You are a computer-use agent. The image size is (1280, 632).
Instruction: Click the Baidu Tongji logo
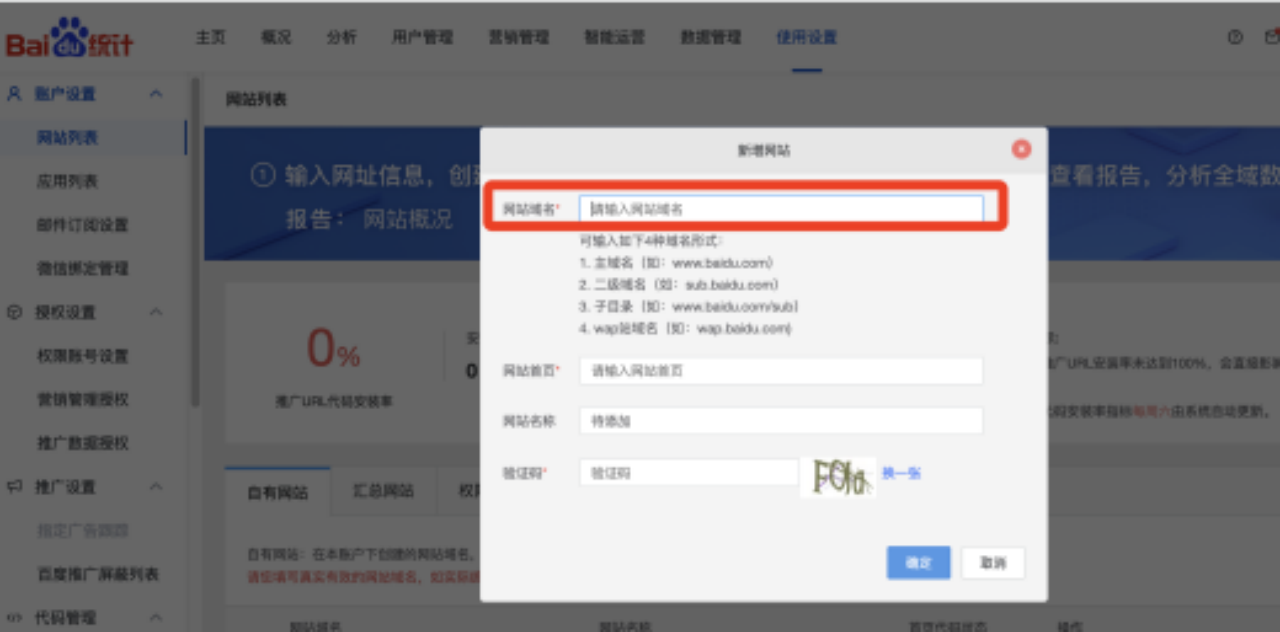click(x=69, y=38)
